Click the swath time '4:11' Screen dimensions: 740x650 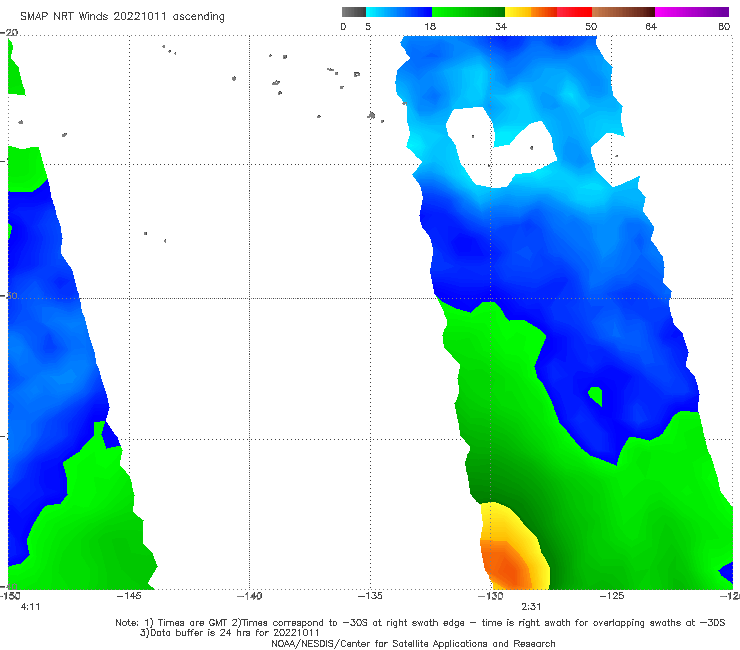pyautogui.click(x=31, y=607)
